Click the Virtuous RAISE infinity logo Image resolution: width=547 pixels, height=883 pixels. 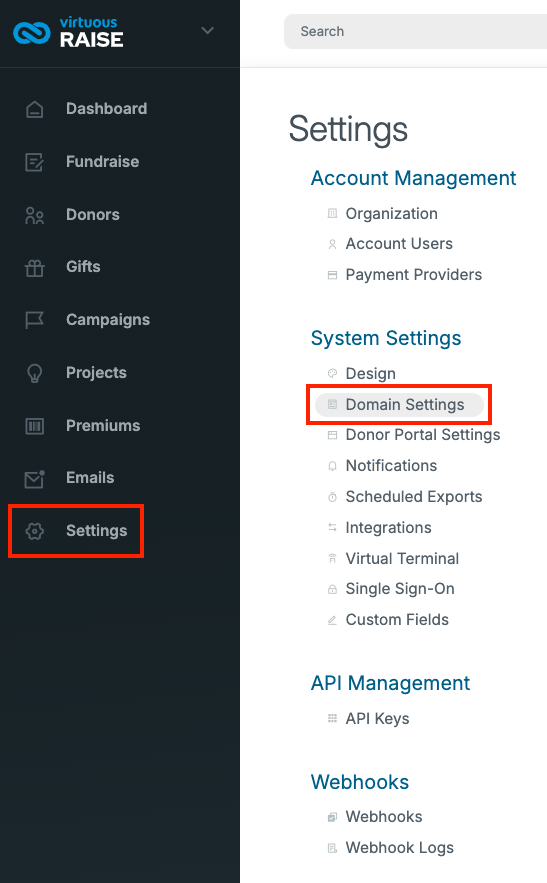[x=32, y=32]
